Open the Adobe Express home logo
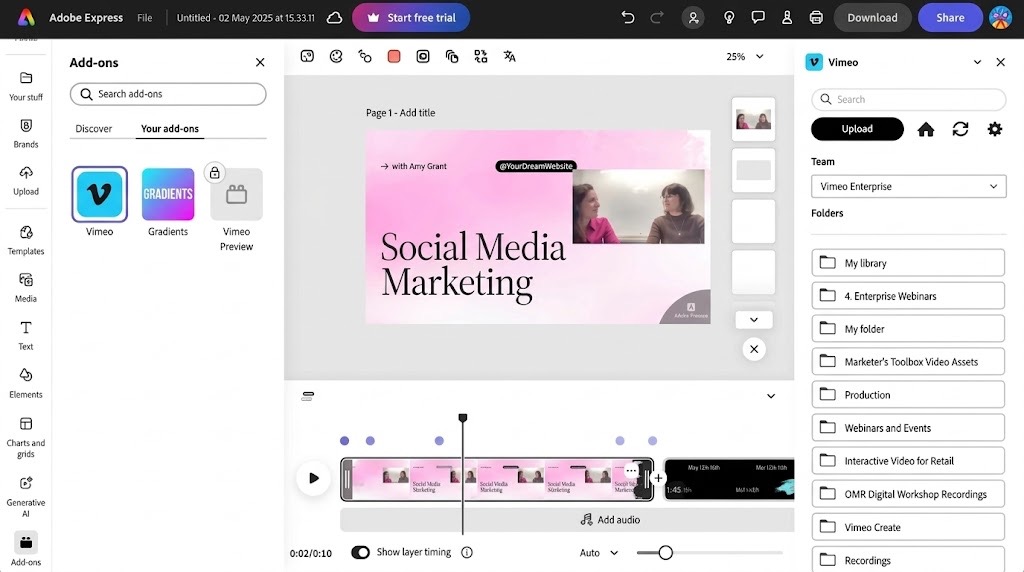 pyautogui.click(x=26, y=18)
